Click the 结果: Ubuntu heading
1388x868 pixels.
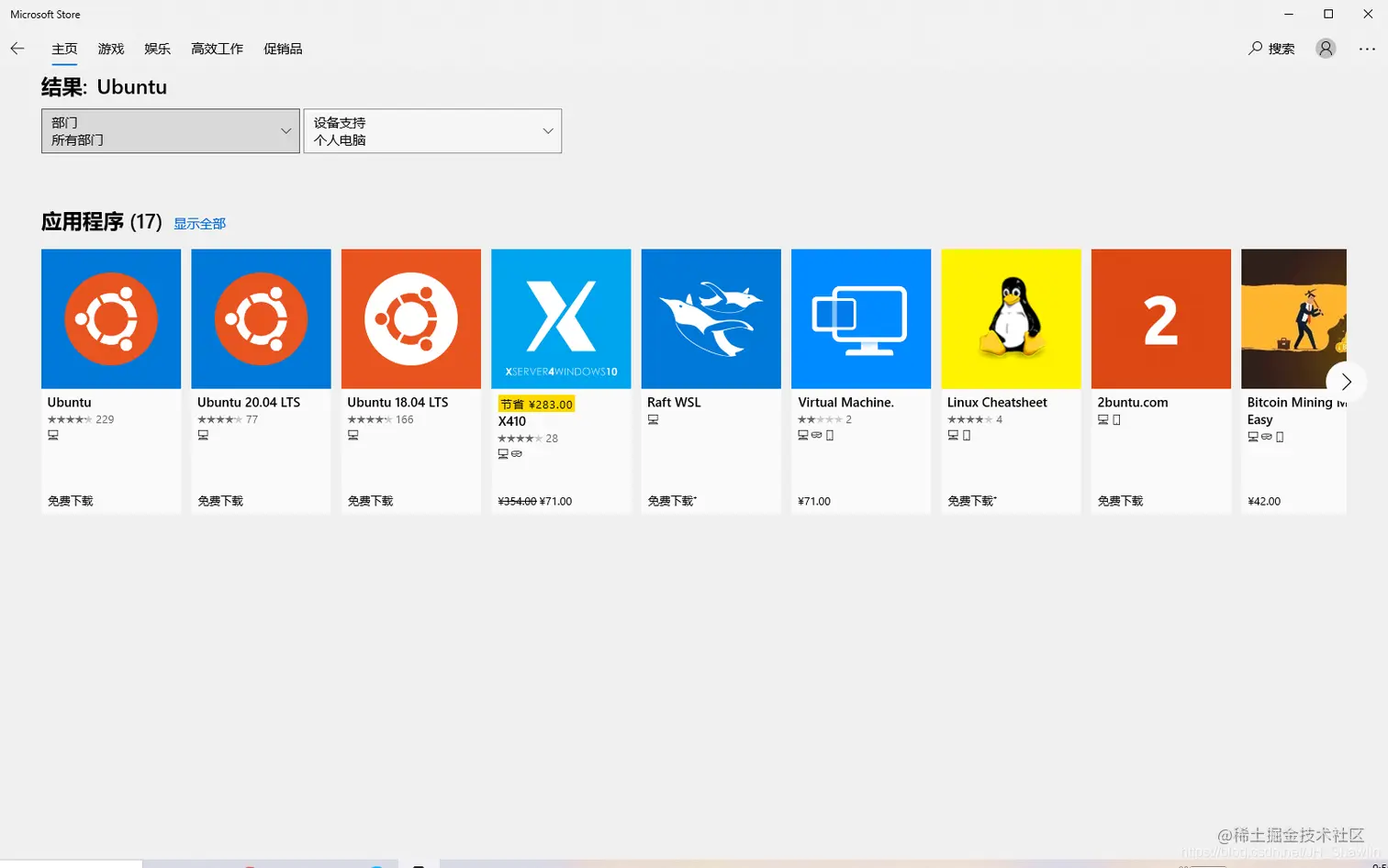[x=104, y=87]
